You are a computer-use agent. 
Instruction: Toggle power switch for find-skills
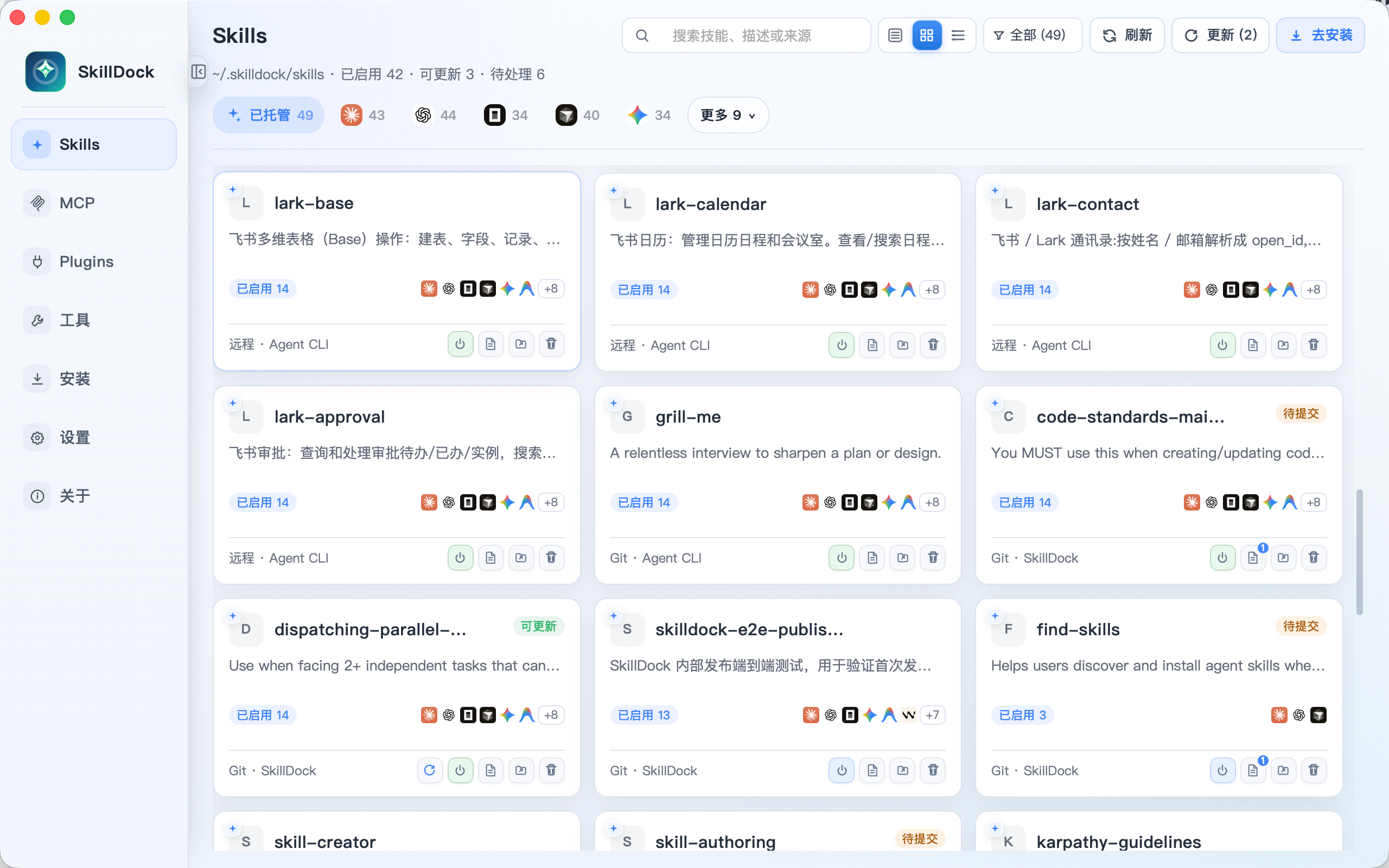pos(1222,770)
